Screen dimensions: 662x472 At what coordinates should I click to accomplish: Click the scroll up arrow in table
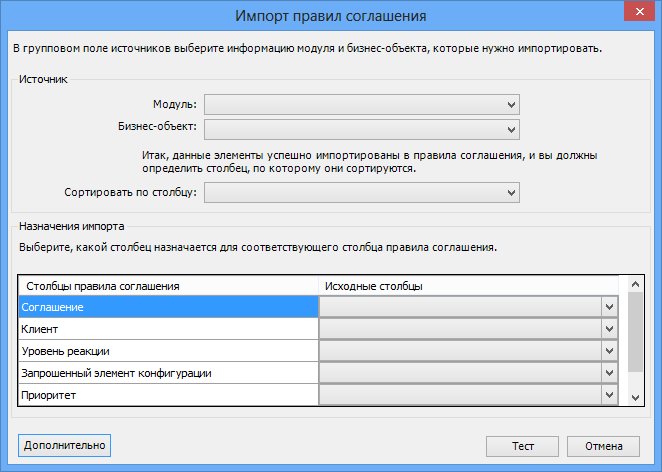[x=635, y=285]
